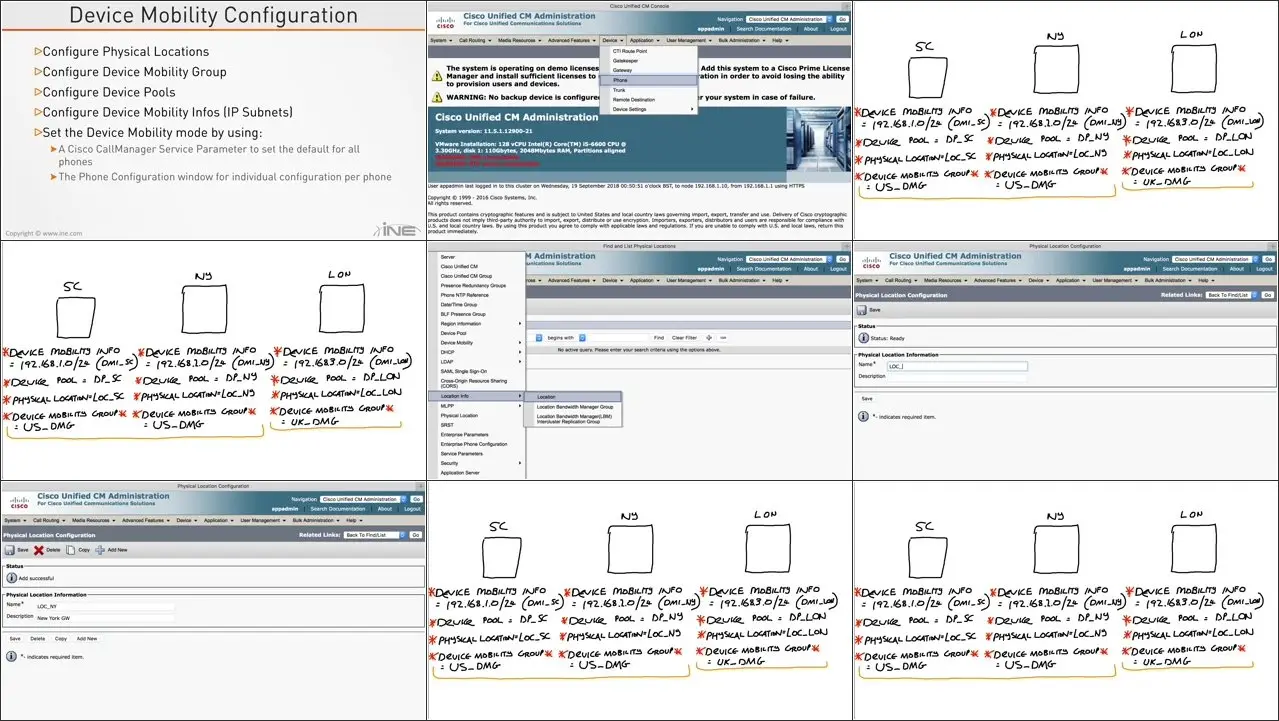Select Phone in the Device menu
Image resolution: width=1279 pixels, height=721 pixels.
click(x=649, y=80)
